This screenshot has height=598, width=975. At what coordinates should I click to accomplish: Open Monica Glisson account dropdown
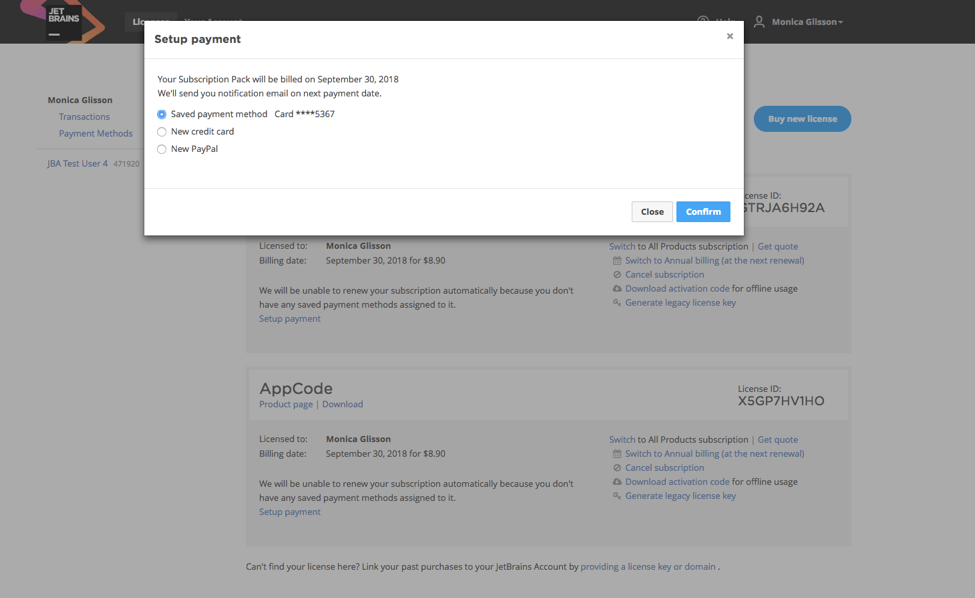807,22
